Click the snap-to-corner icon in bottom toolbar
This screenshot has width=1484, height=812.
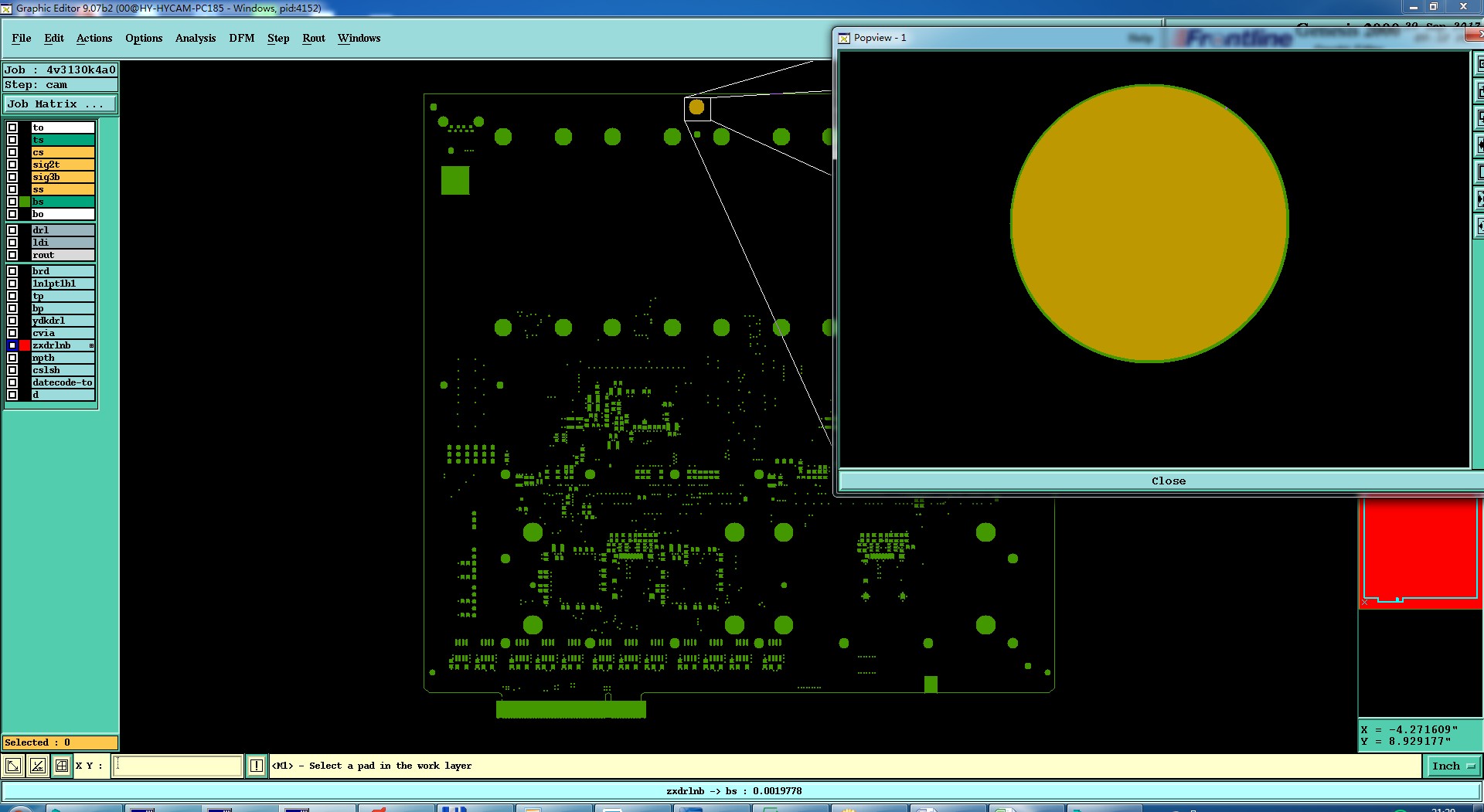[x=13, y=766]
